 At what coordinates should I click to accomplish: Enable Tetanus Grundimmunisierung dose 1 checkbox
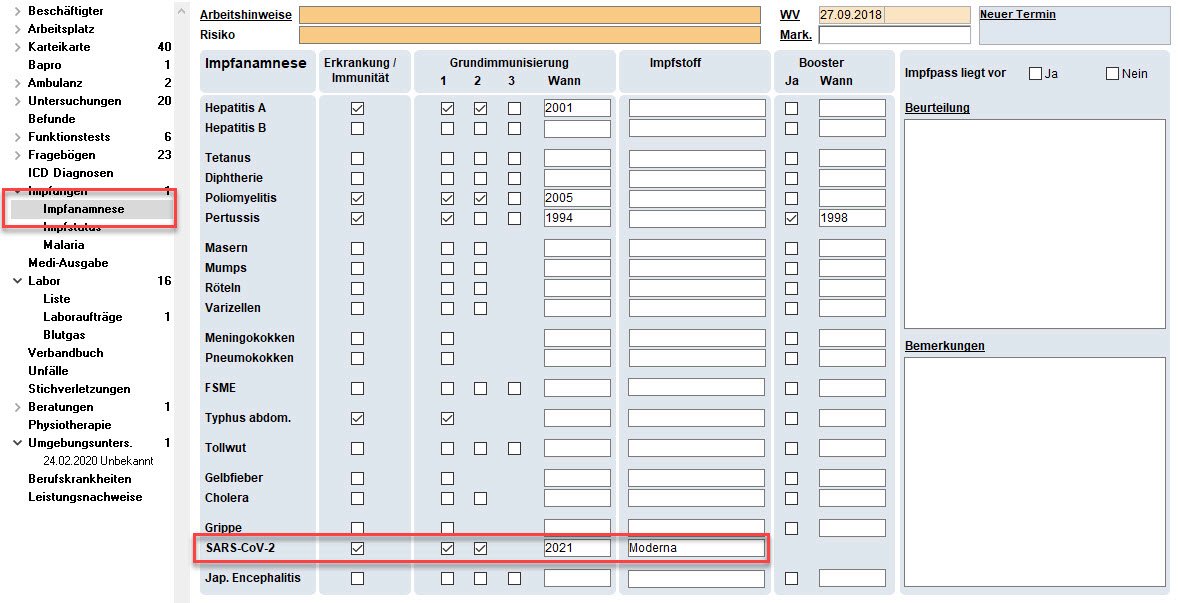(x=447, y=158)
